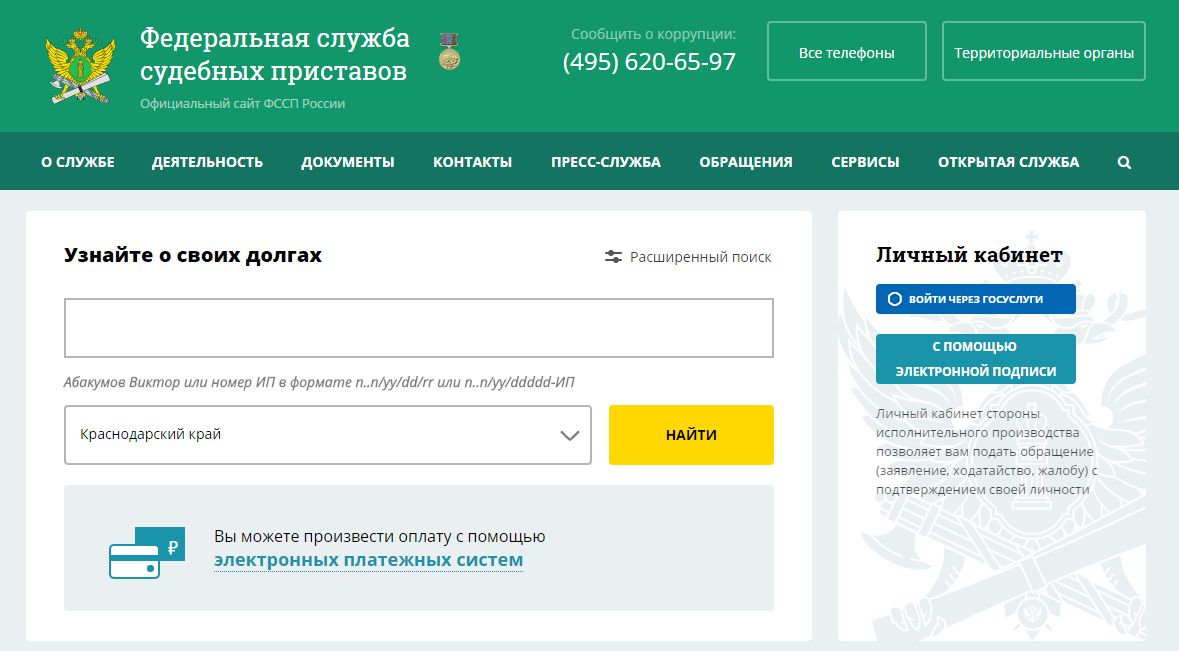Expand region list using chevron arrow
This screenshot has height=651, width=1179.
tap(570, 435)
